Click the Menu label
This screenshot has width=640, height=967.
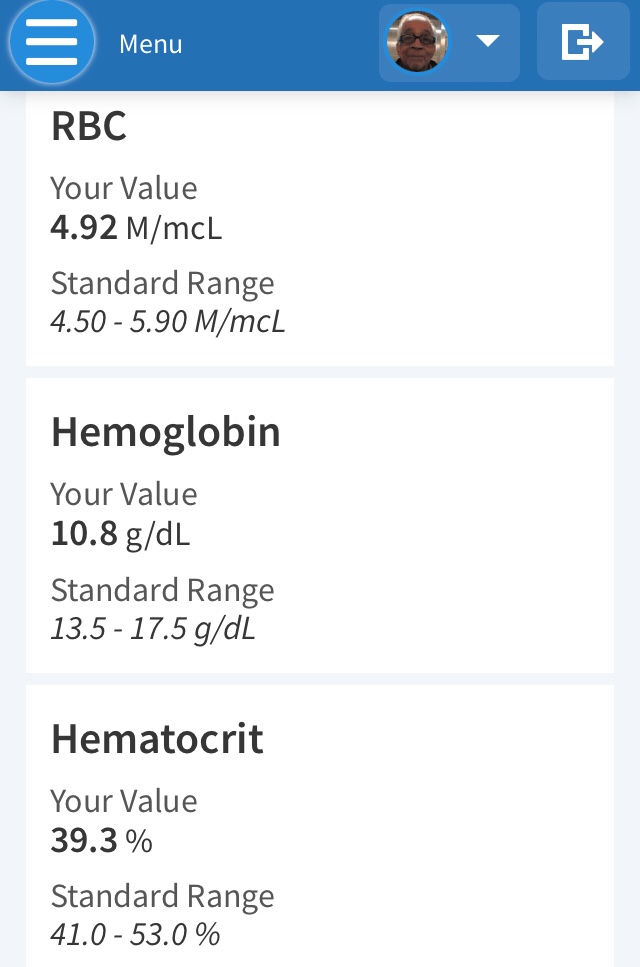151,44
